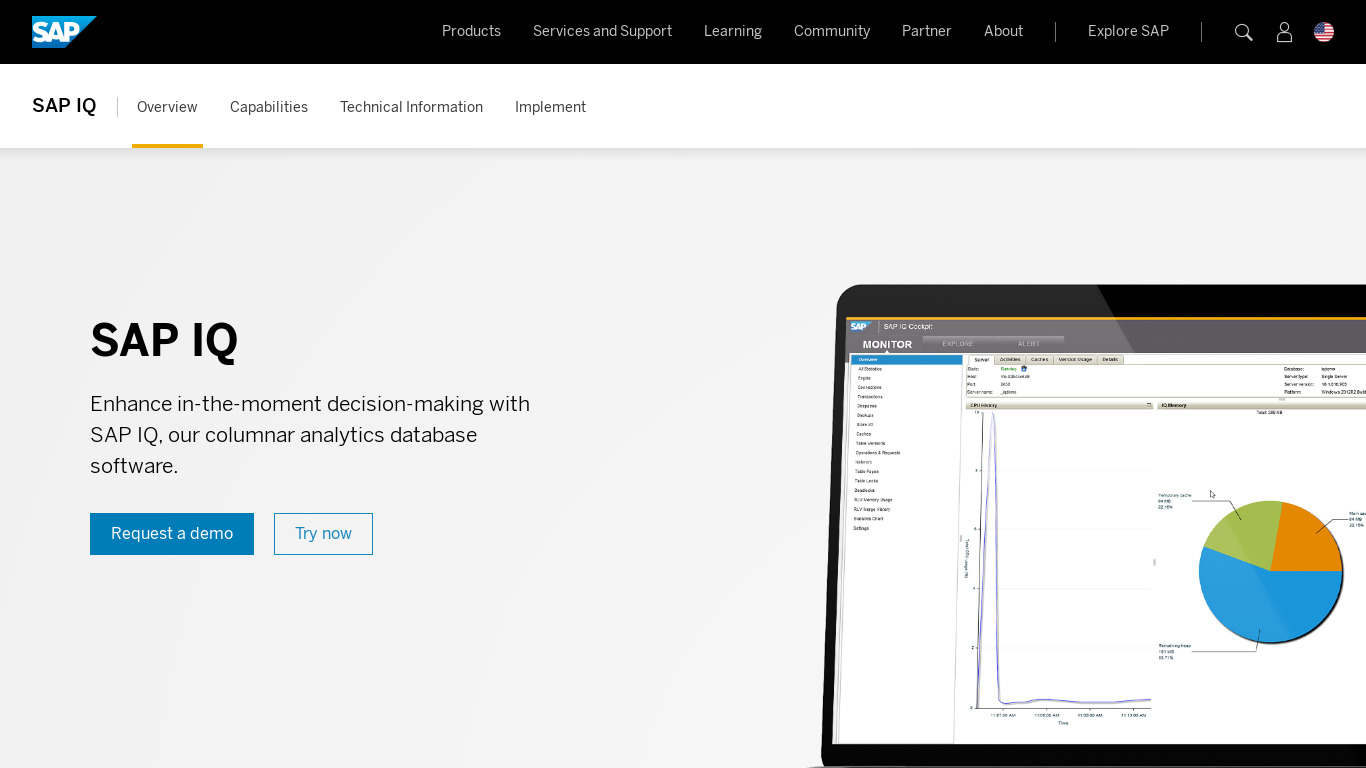Open the Products menu
The width and height of the screenshot is (1366, 768).
[x=471, y=31]
